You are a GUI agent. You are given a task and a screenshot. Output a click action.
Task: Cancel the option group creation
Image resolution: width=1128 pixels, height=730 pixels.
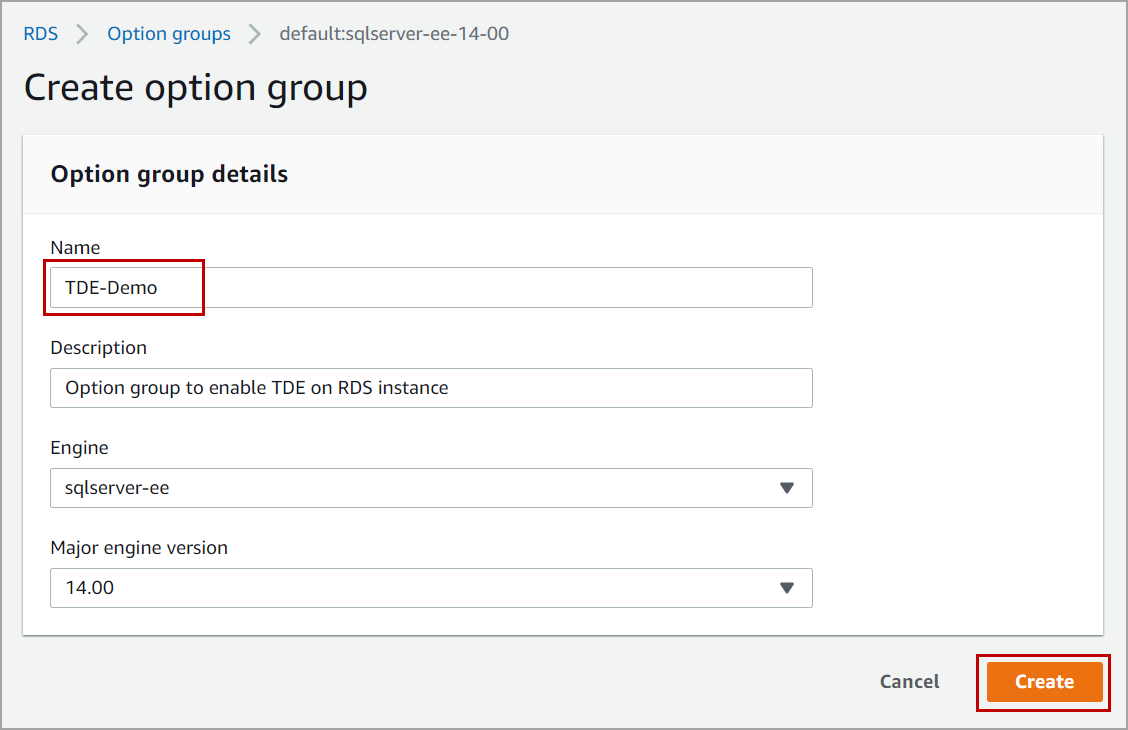point(909,682)
